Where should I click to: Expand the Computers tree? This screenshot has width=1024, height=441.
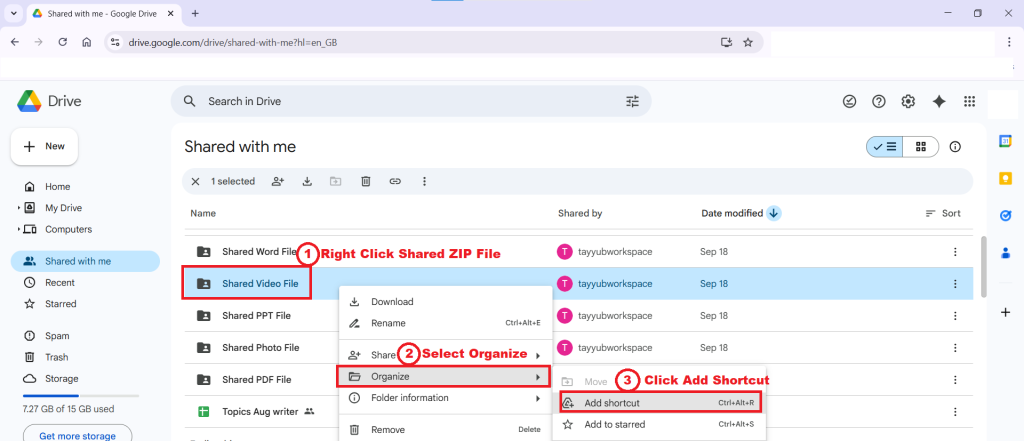19,229
